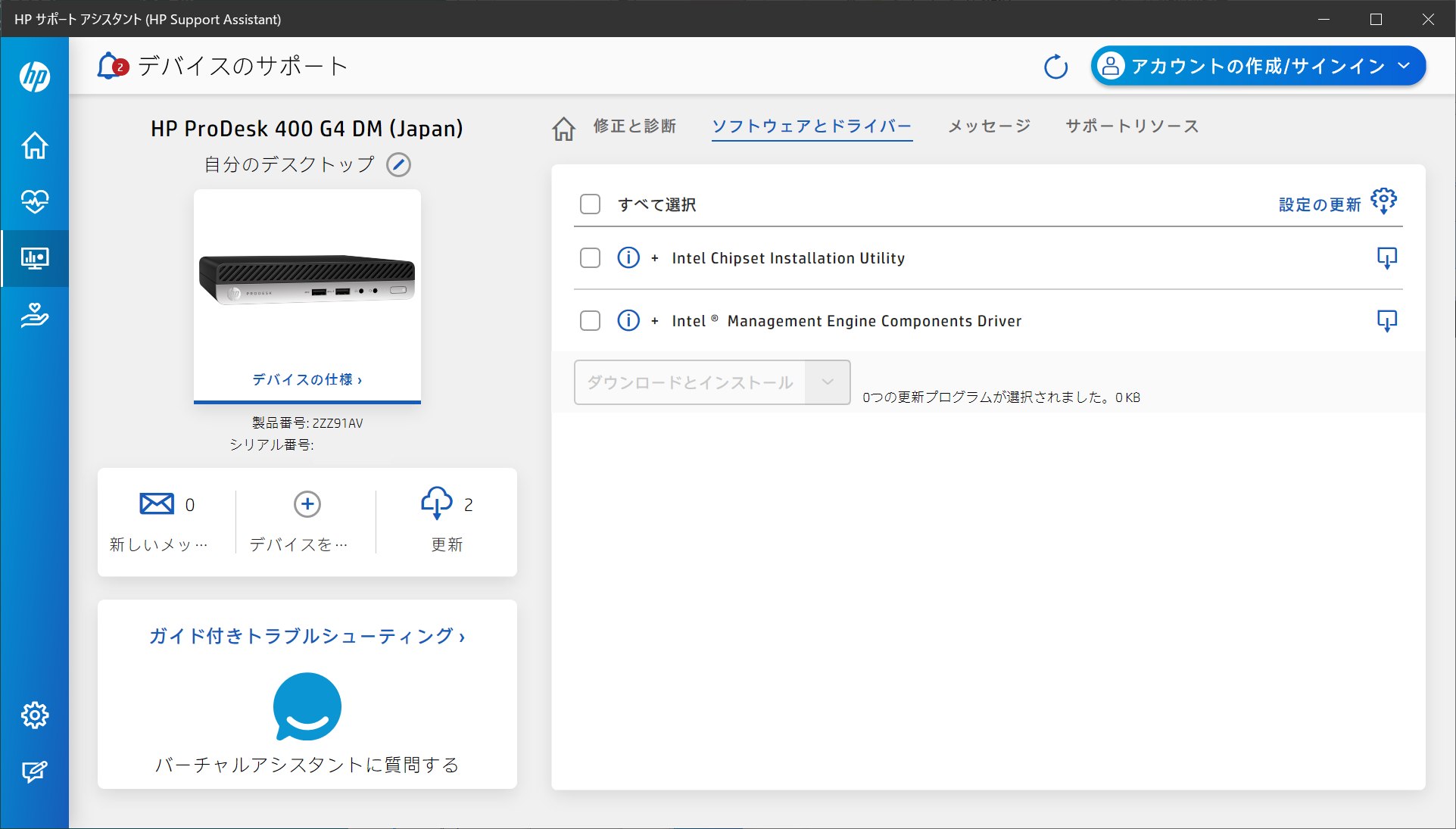Edit device nickname with the pencil icon
The height and width of the screenshot is (829, 1456).
tap(398, 164)
